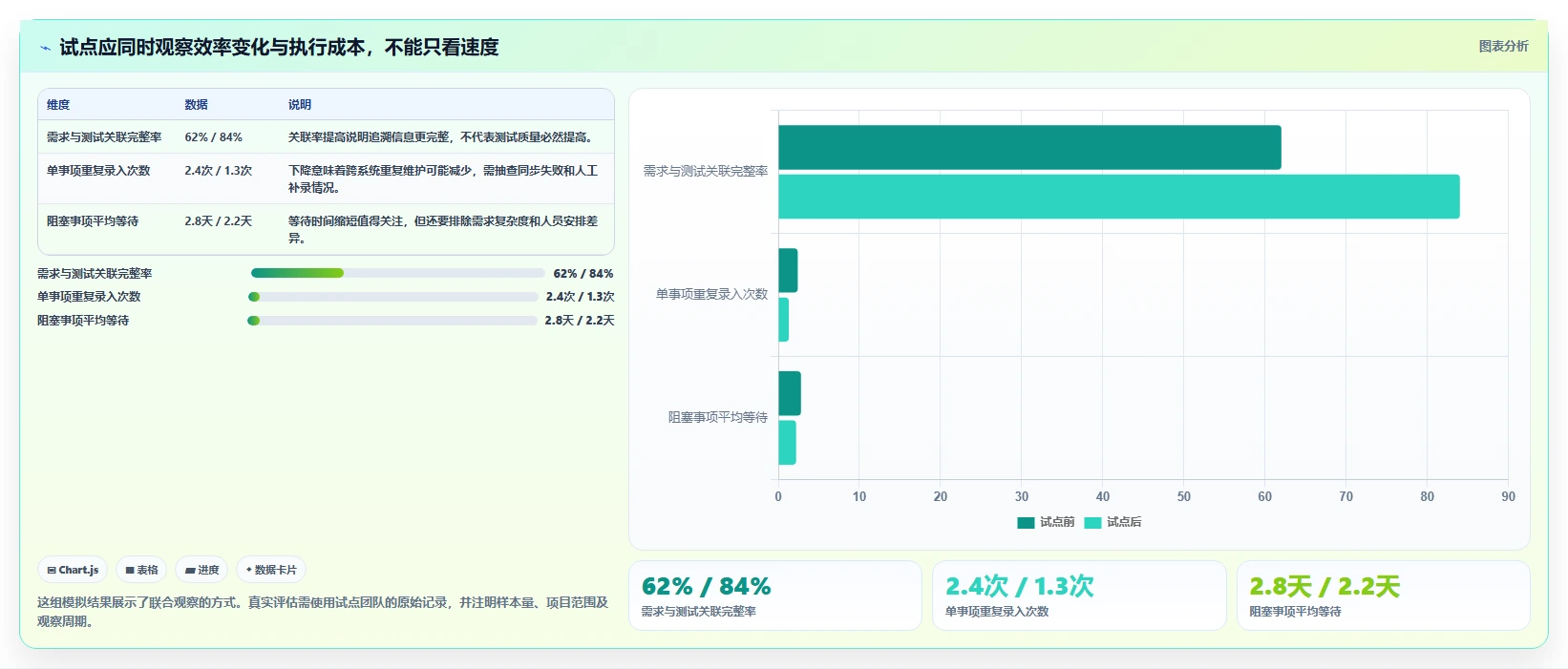Click the footnote starting 这组模拟结果
1568x669 pixels.
pos(323,612)
